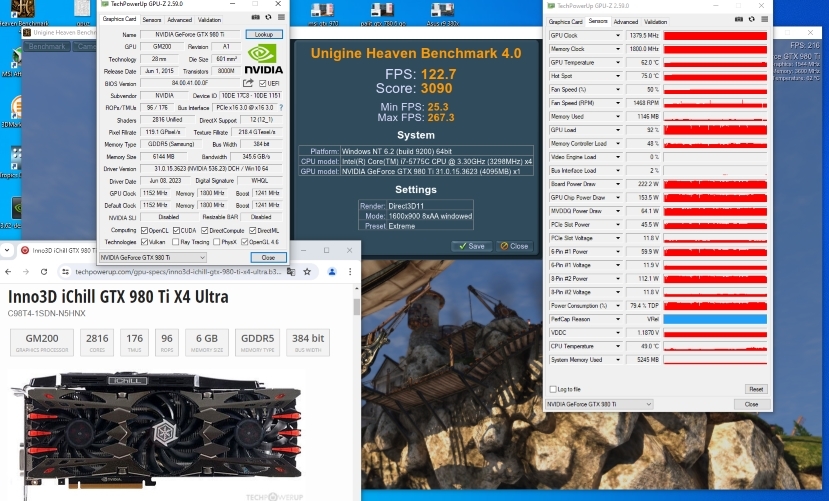
Task: Expand Board Power Draw sensor dropdown
Action: pos(618,184)
